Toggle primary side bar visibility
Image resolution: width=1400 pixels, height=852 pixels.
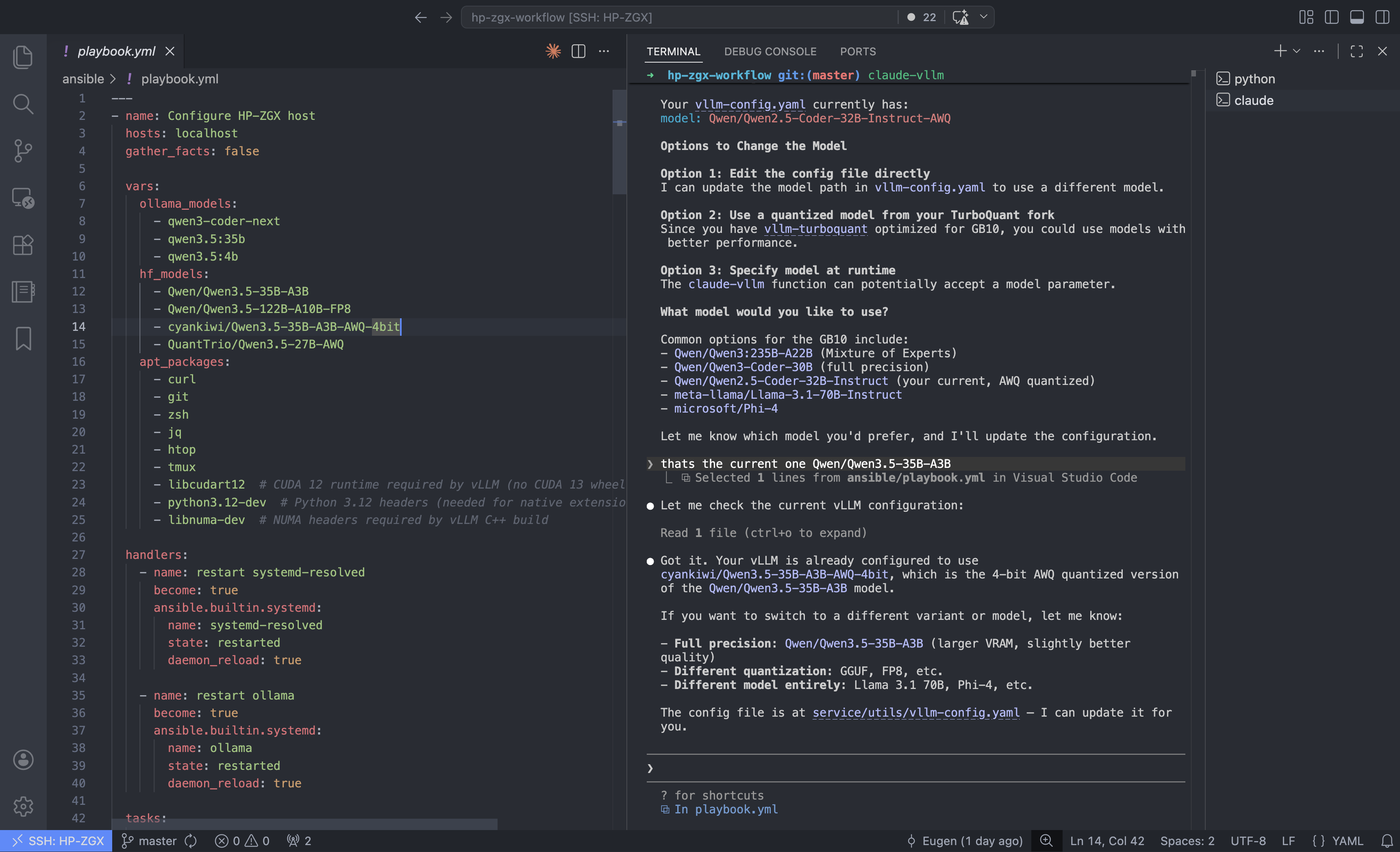pos(1331,17)
